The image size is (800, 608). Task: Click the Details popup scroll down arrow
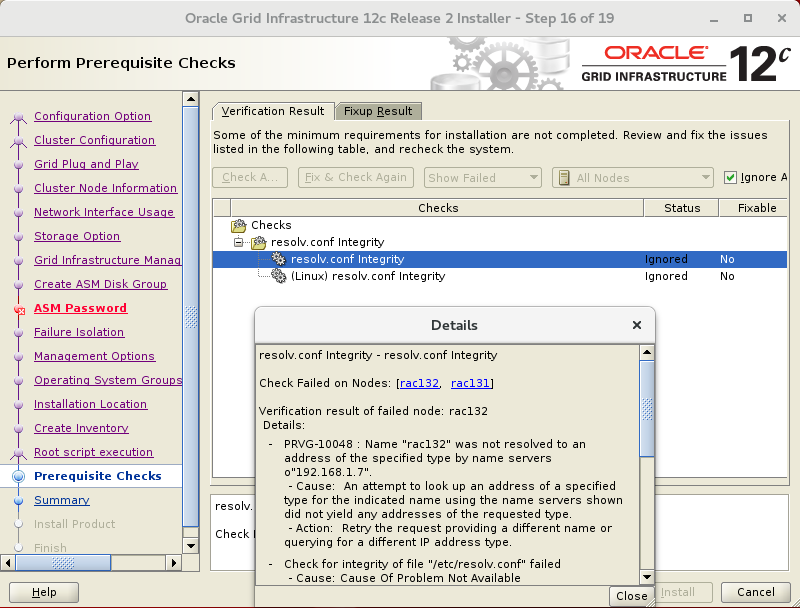coord(647,577)
